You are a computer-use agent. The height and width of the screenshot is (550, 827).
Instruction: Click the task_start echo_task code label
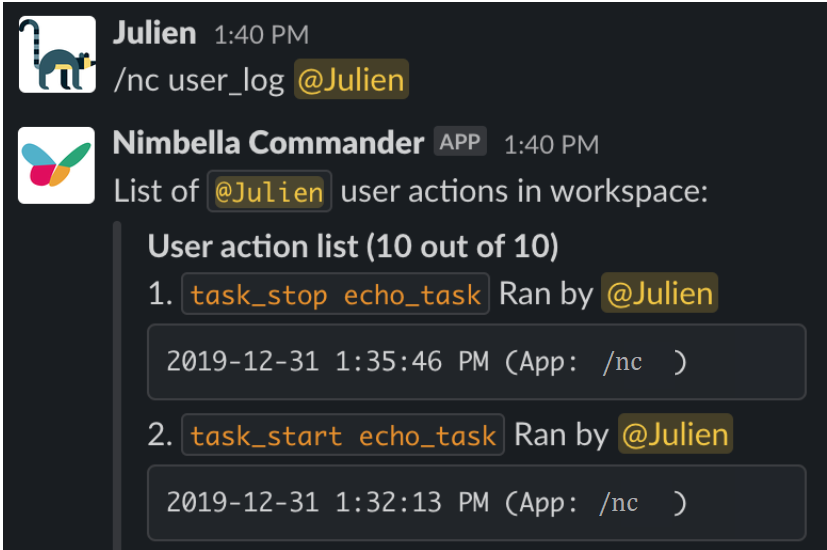[343, 436]
